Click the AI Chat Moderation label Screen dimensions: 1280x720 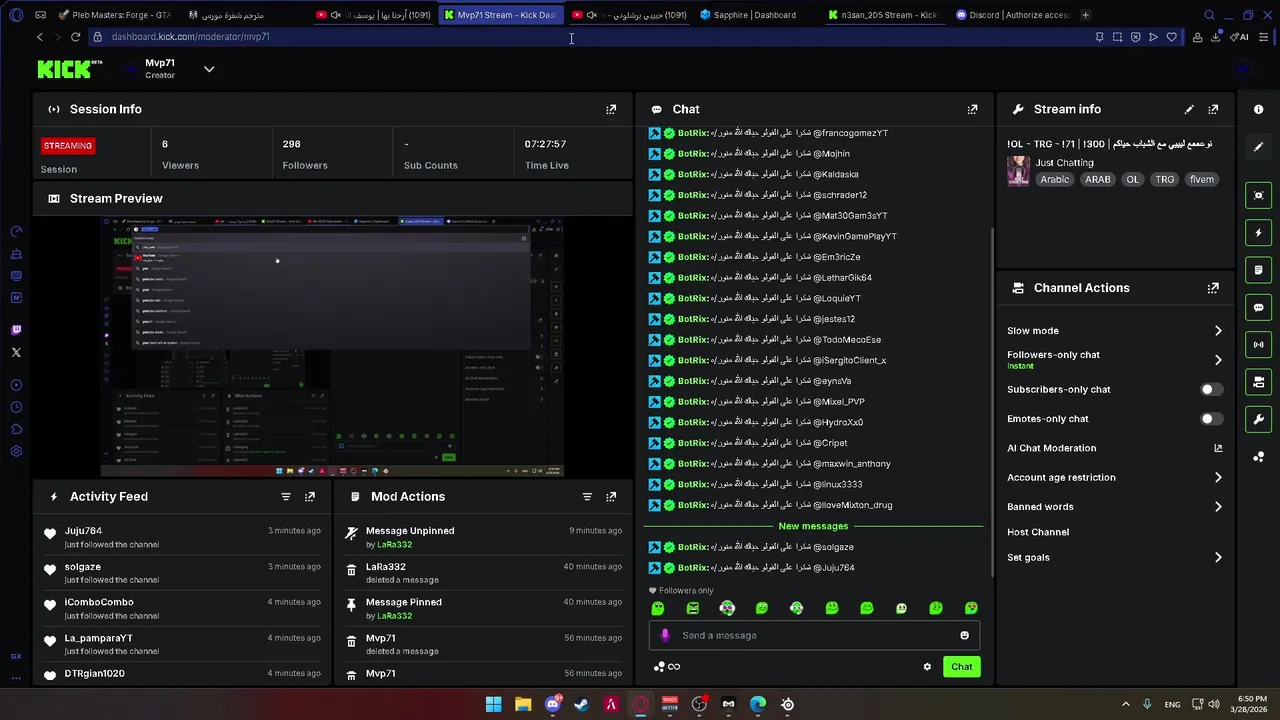pyautogui.click(x=1051, y=448)
